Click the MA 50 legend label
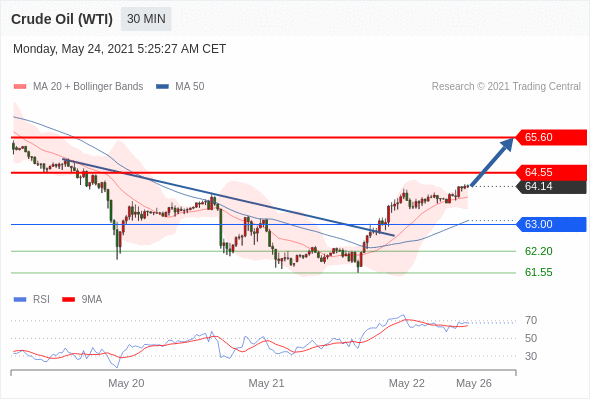The image size is (590, 400). point(190,87)
